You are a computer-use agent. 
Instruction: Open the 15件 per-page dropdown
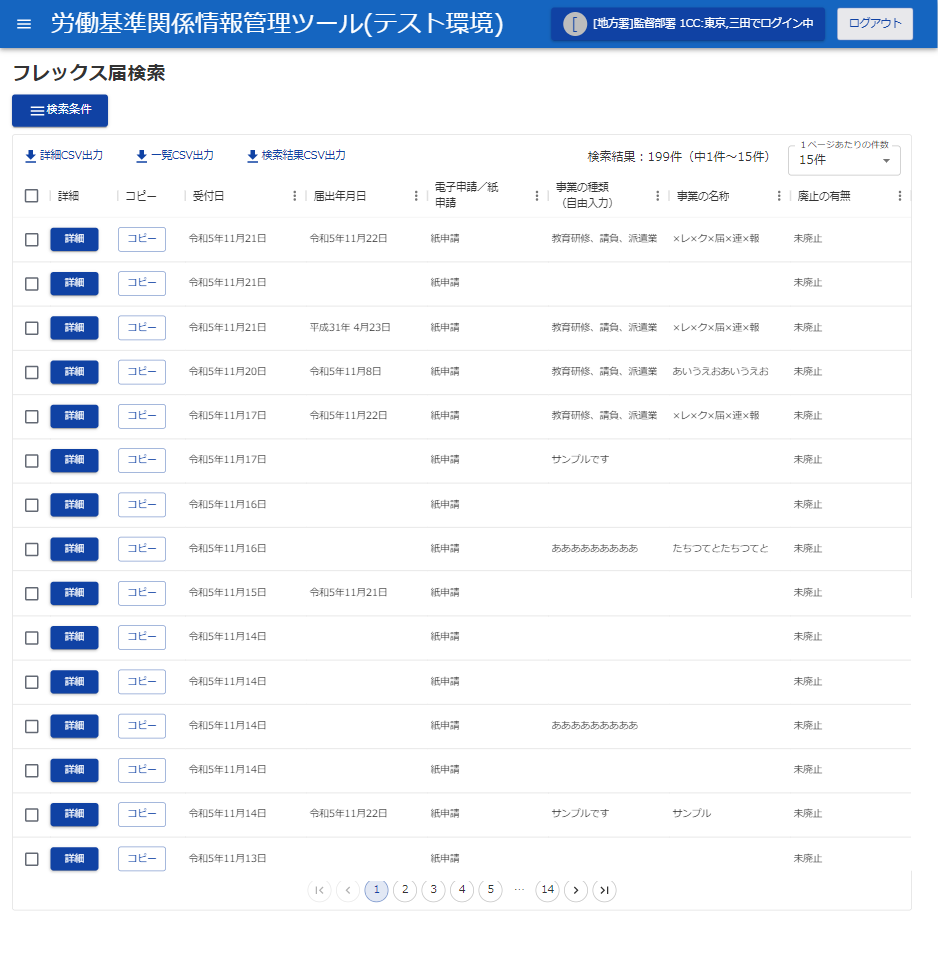coord(844,161)
